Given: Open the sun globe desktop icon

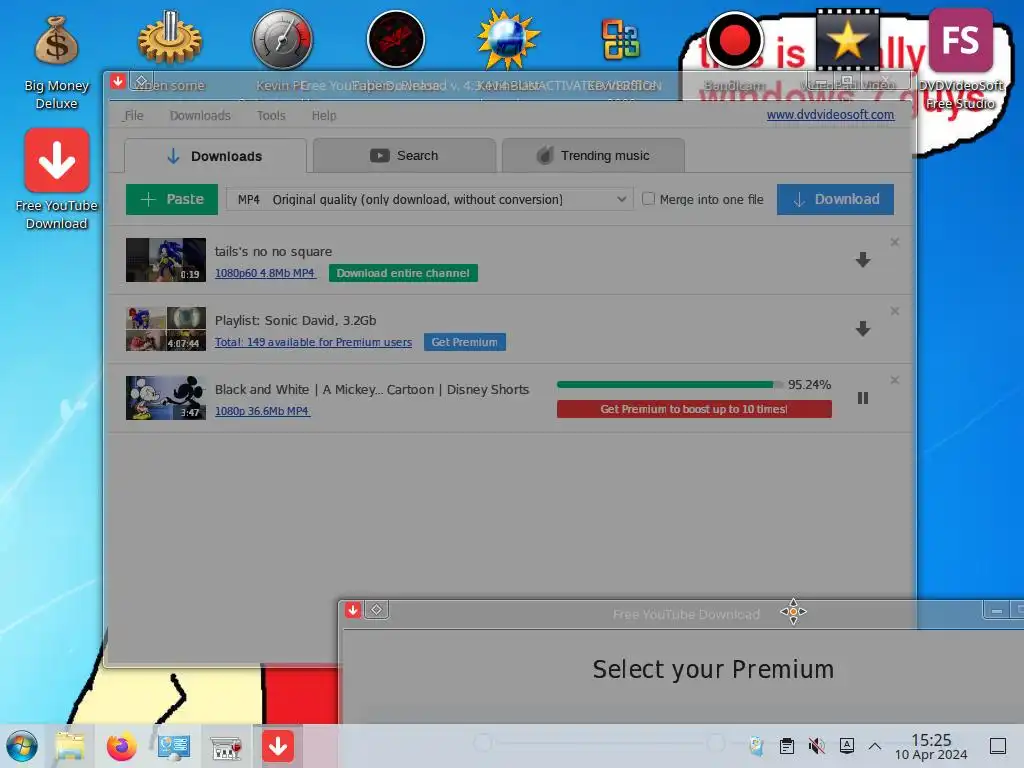Looking at the screenshot, I should point(508,39).
